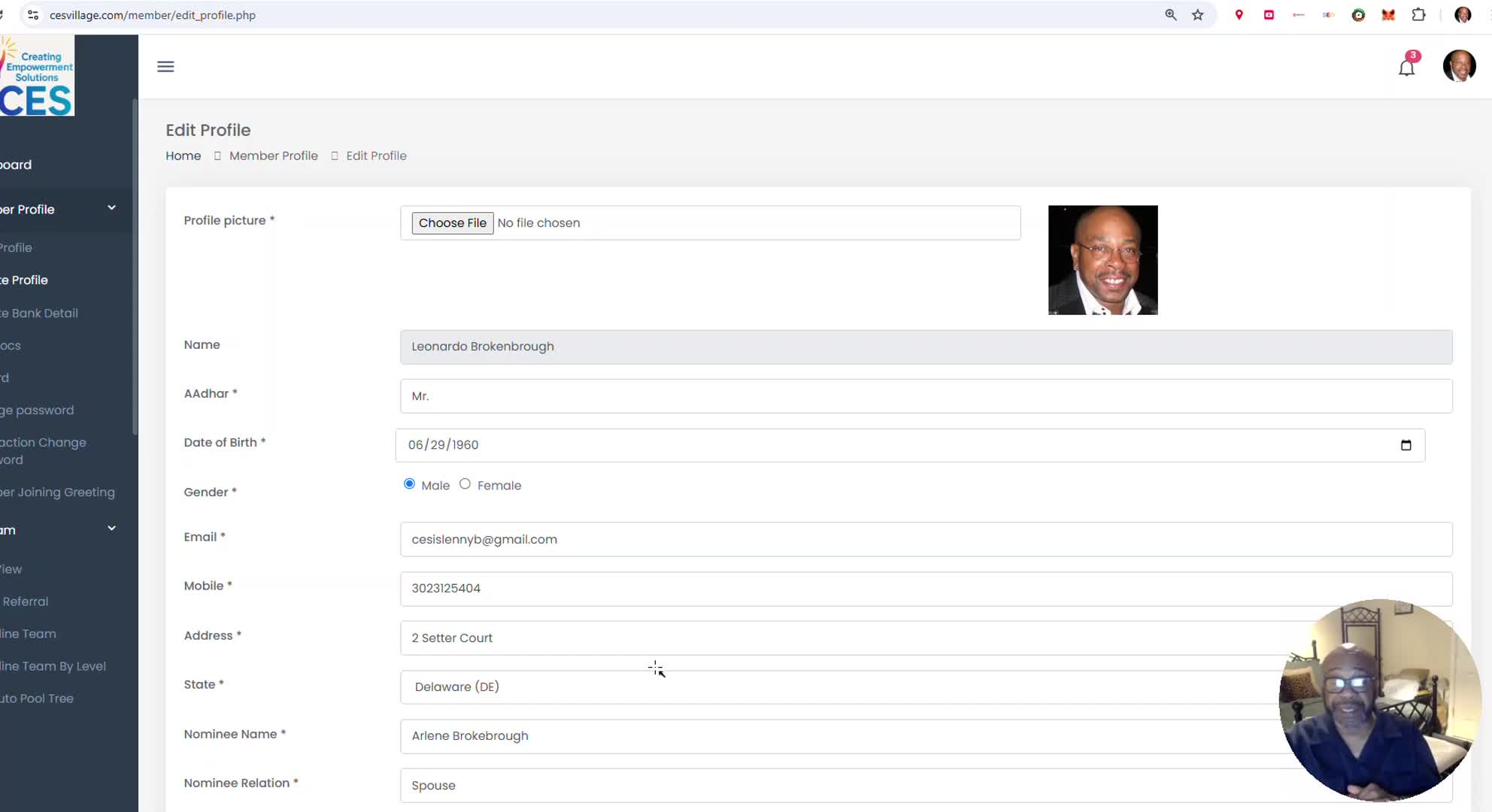Viewport: 1492px width, 812px height.
Task: Go to Home breadcrumb link
Action: click(183, 156)
